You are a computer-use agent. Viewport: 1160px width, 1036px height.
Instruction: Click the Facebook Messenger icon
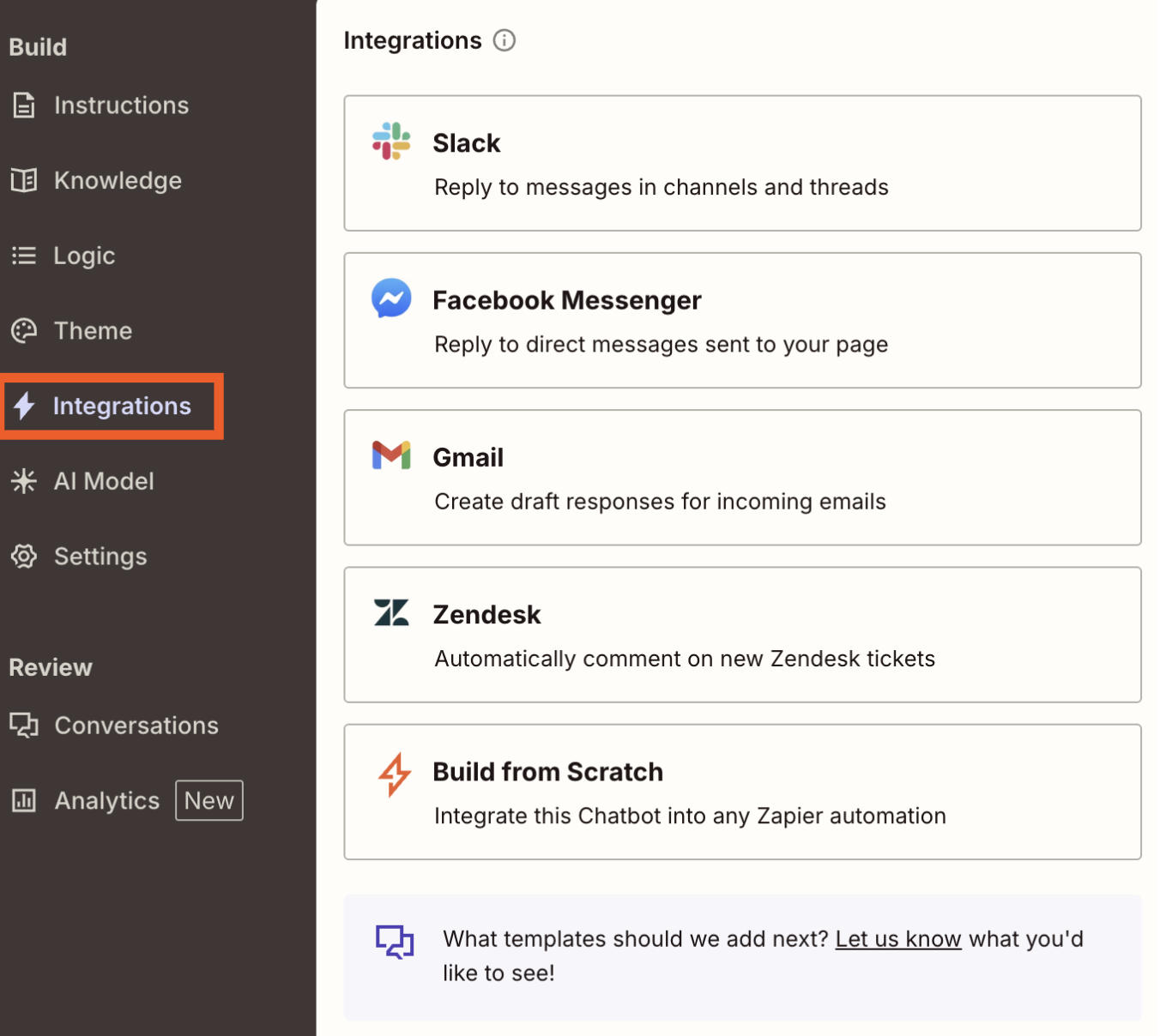(391, 298)
